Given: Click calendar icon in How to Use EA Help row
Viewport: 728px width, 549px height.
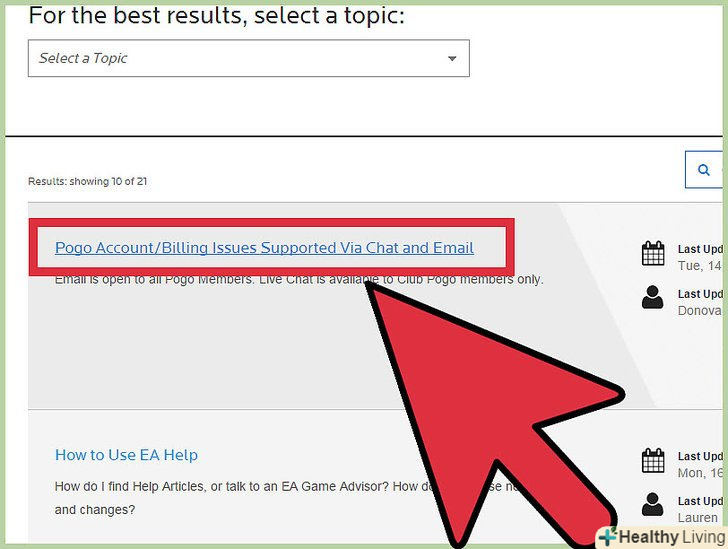Looking at the screenshot, I should [x=653, y=461].
